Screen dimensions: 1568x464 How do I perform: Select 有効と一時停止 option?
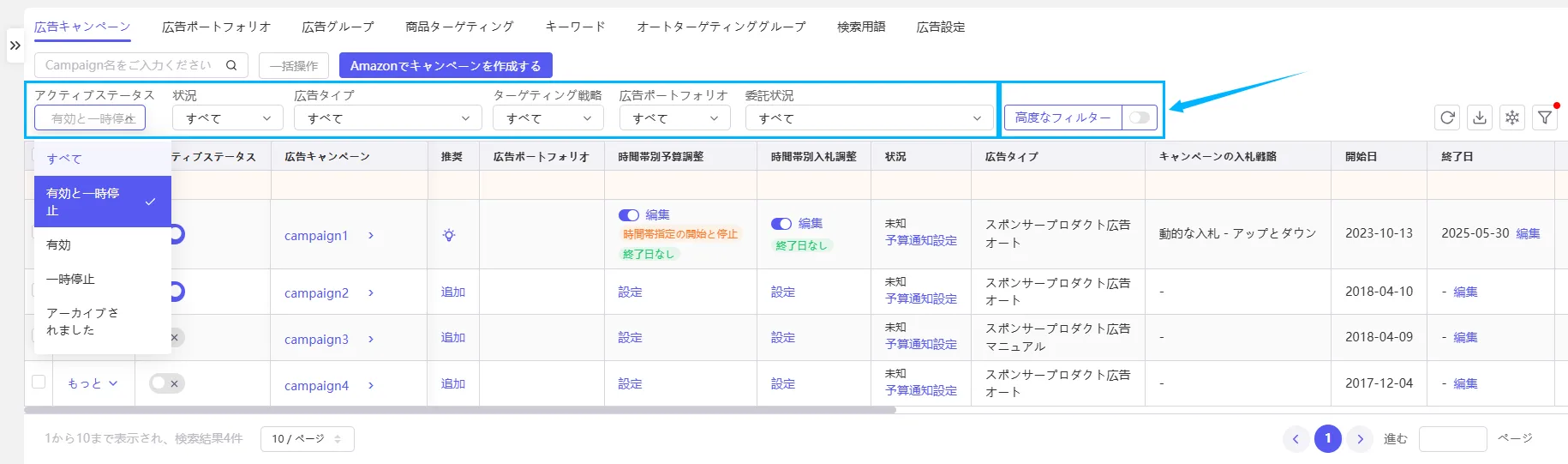click(103, 202)
